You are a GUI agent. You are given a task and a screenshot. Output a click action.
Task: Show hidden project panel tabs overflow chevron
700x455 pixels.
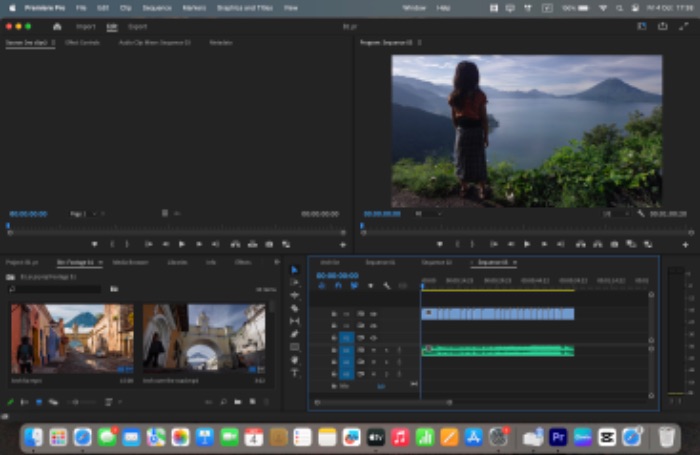pos(277,262)
